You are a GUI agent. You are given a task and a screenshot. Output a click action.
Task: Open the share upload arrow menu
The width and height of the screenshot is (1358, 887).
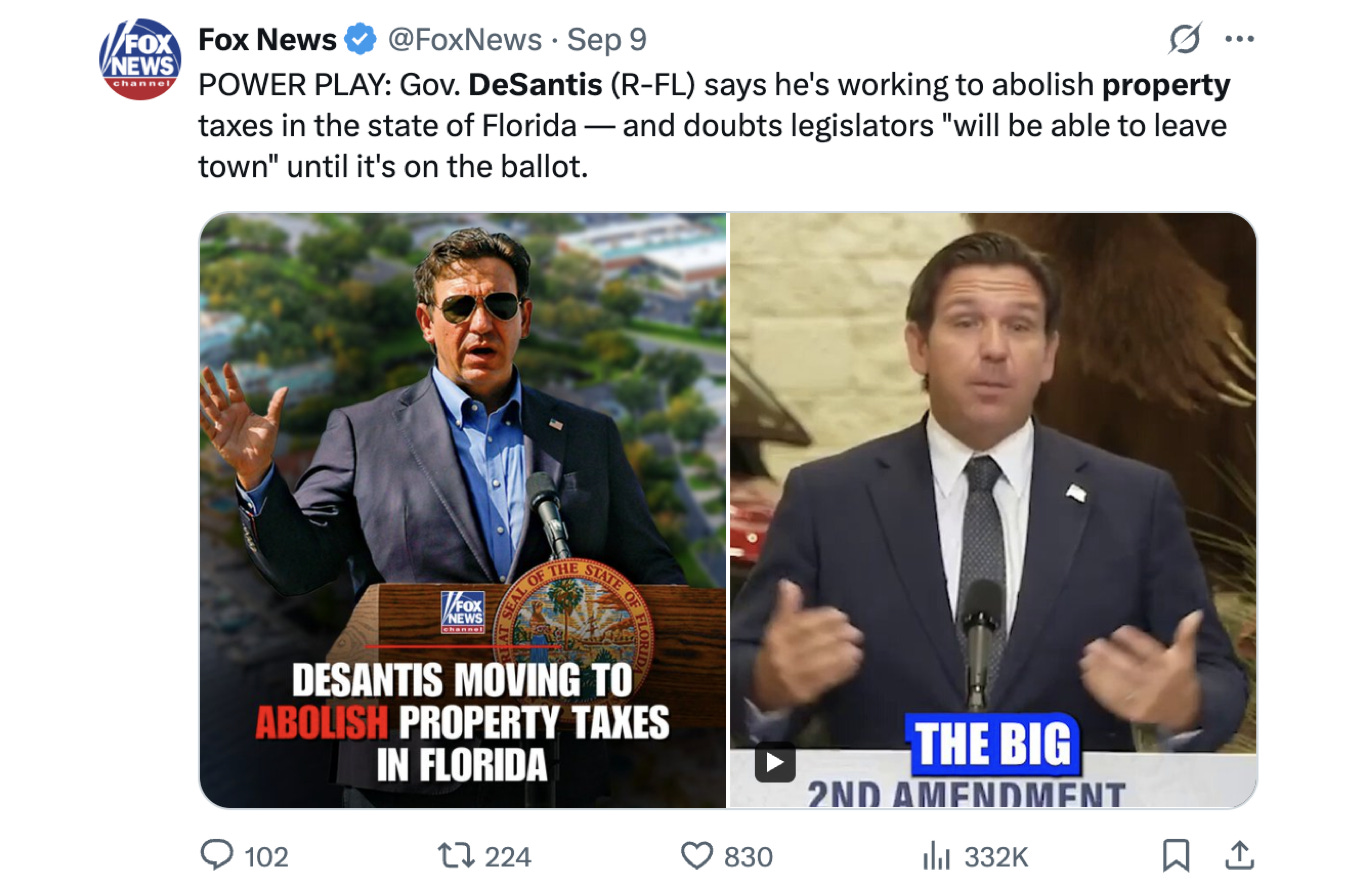click(x=1238, y=856)
